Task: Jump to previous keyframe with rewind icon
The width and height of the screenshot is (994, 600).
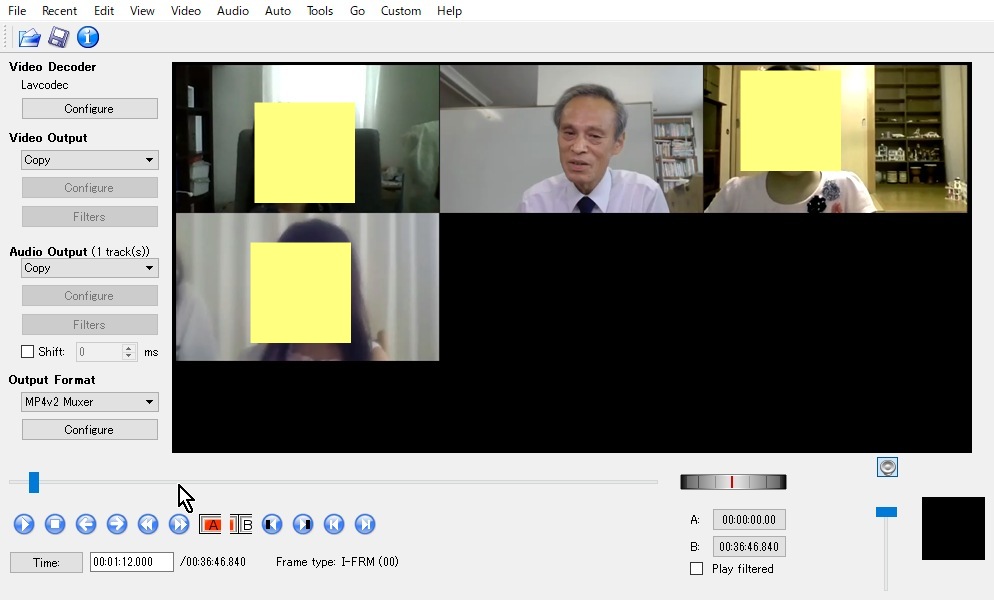Action: (x=148, y=524)
